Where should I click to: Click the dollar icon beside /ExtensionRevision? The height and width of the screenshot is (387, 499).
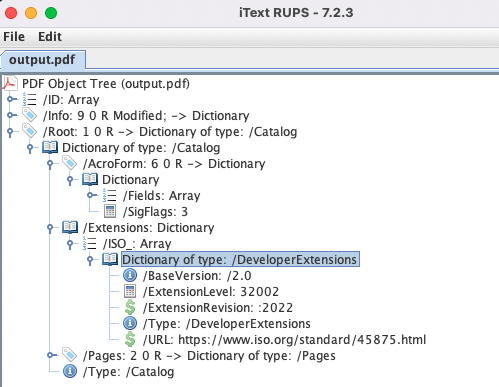[130, 307]
